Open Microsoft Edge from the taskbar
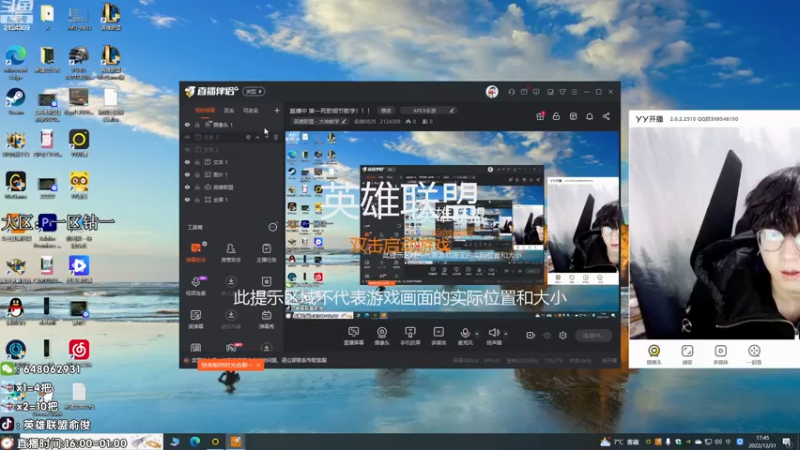Image resolution: width=800 pixels, height=450 pixels. coord(195,442)
